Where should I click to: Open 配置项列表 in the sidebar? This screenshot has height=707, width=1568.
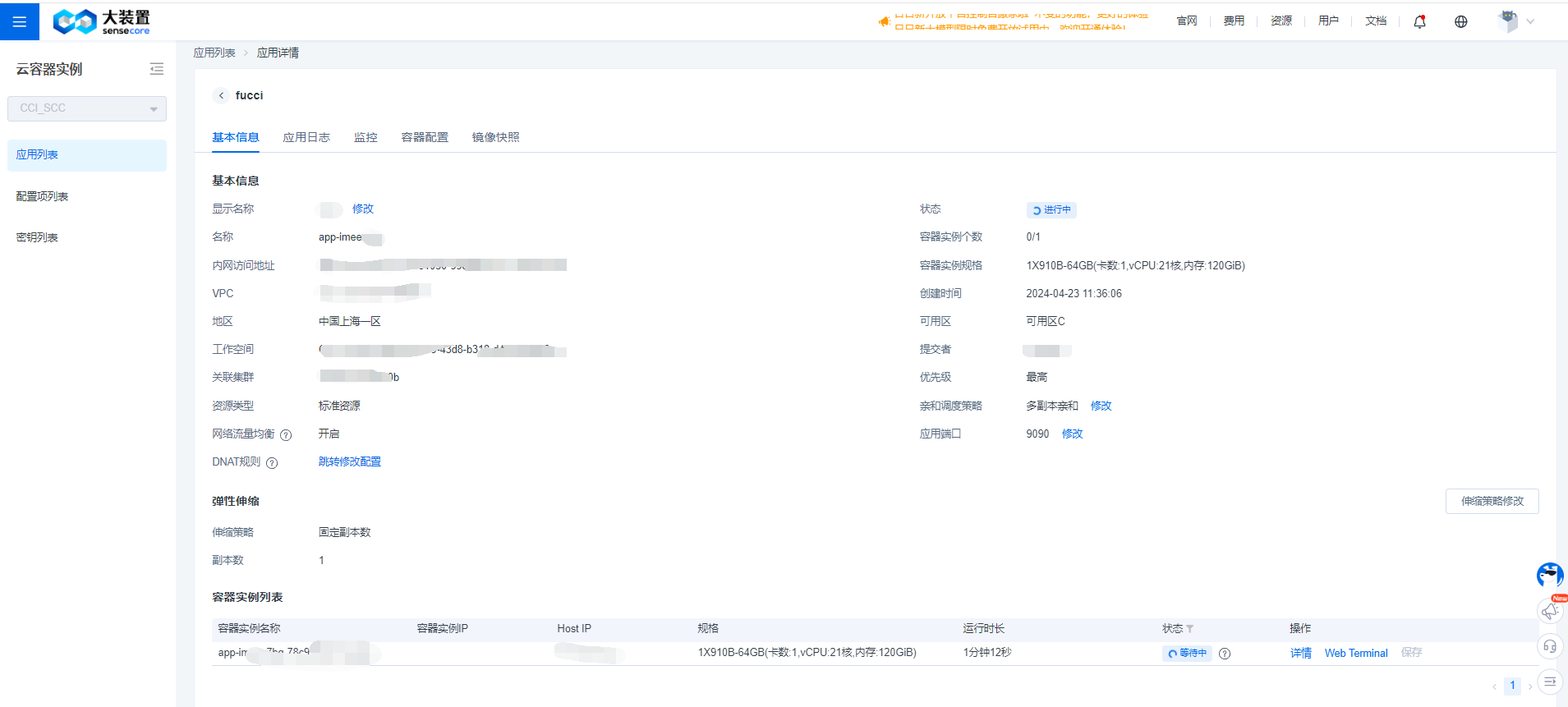tap(42, 196)
